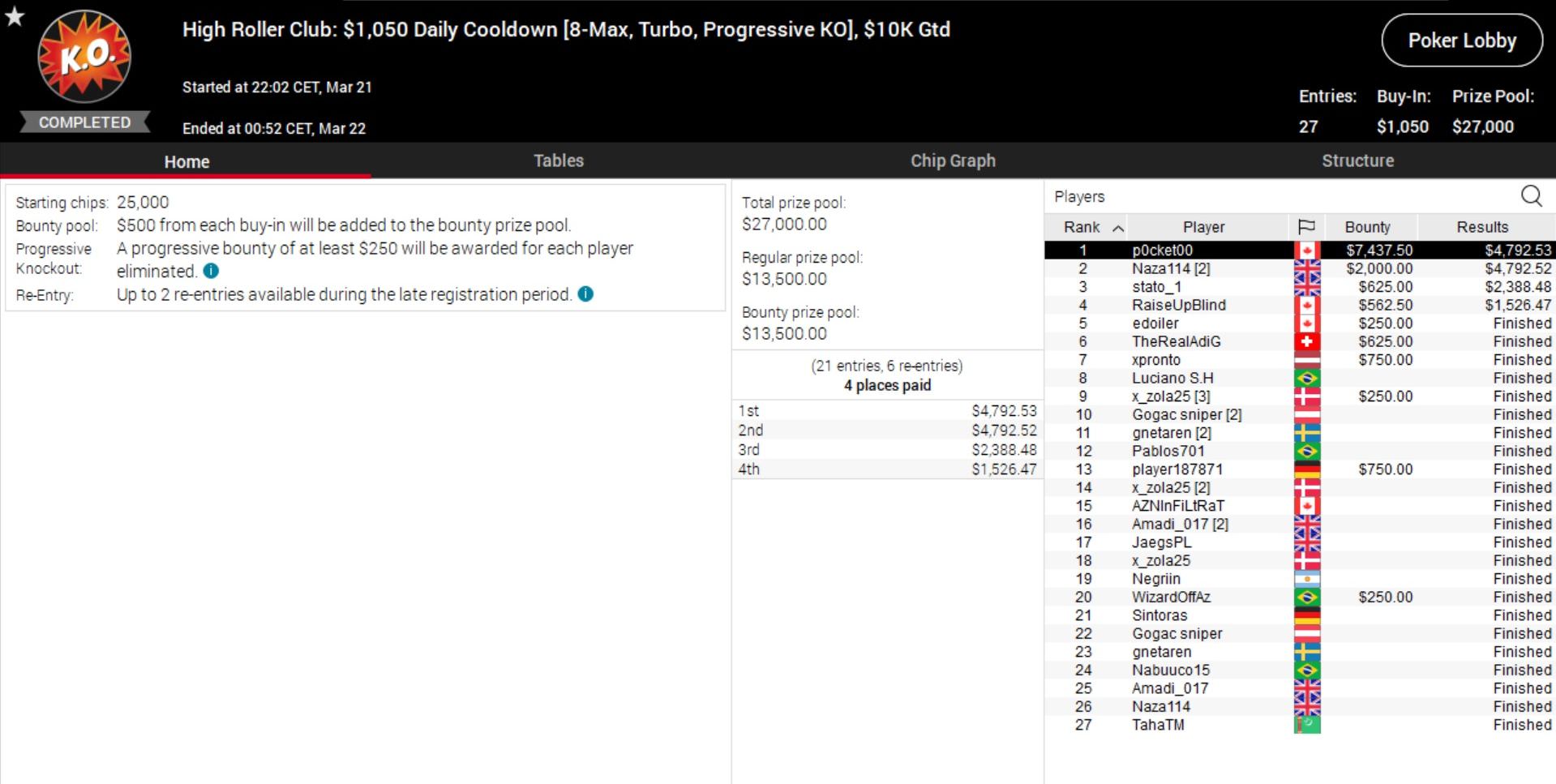
Task: Select the Home tab
Action: (x=186, y=161)
